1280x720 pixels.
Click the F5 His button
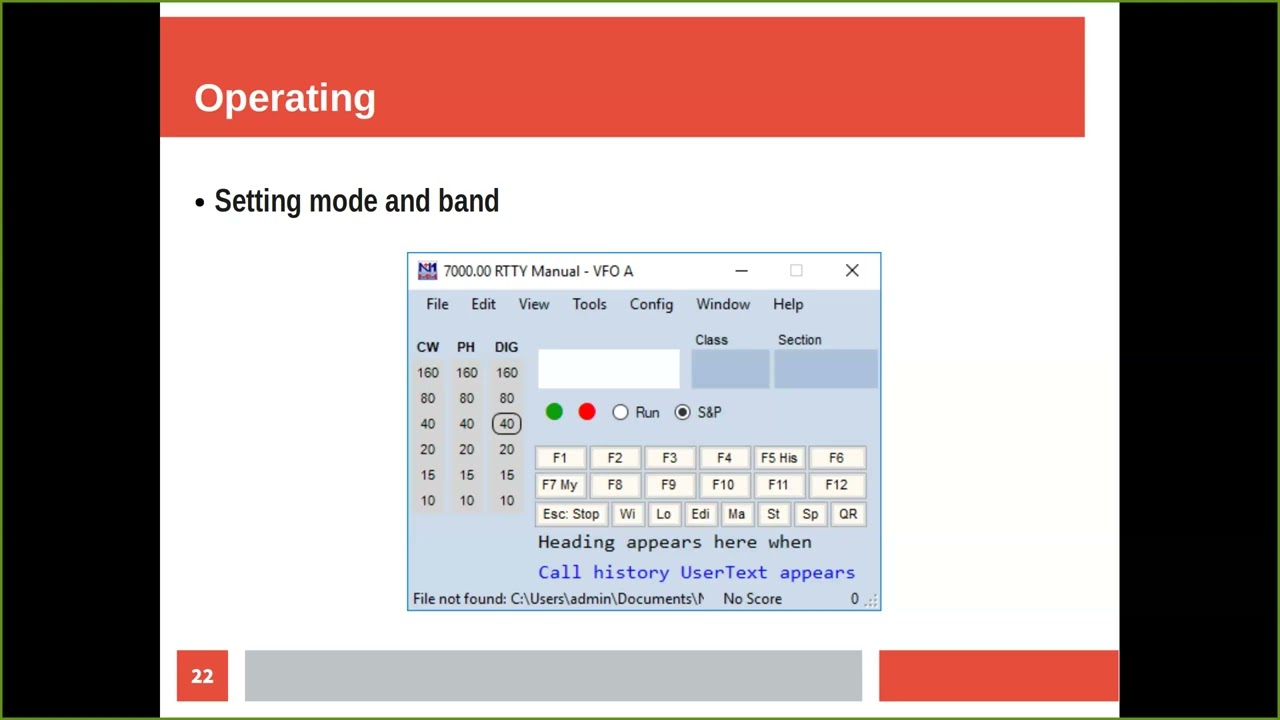[779, 458]
